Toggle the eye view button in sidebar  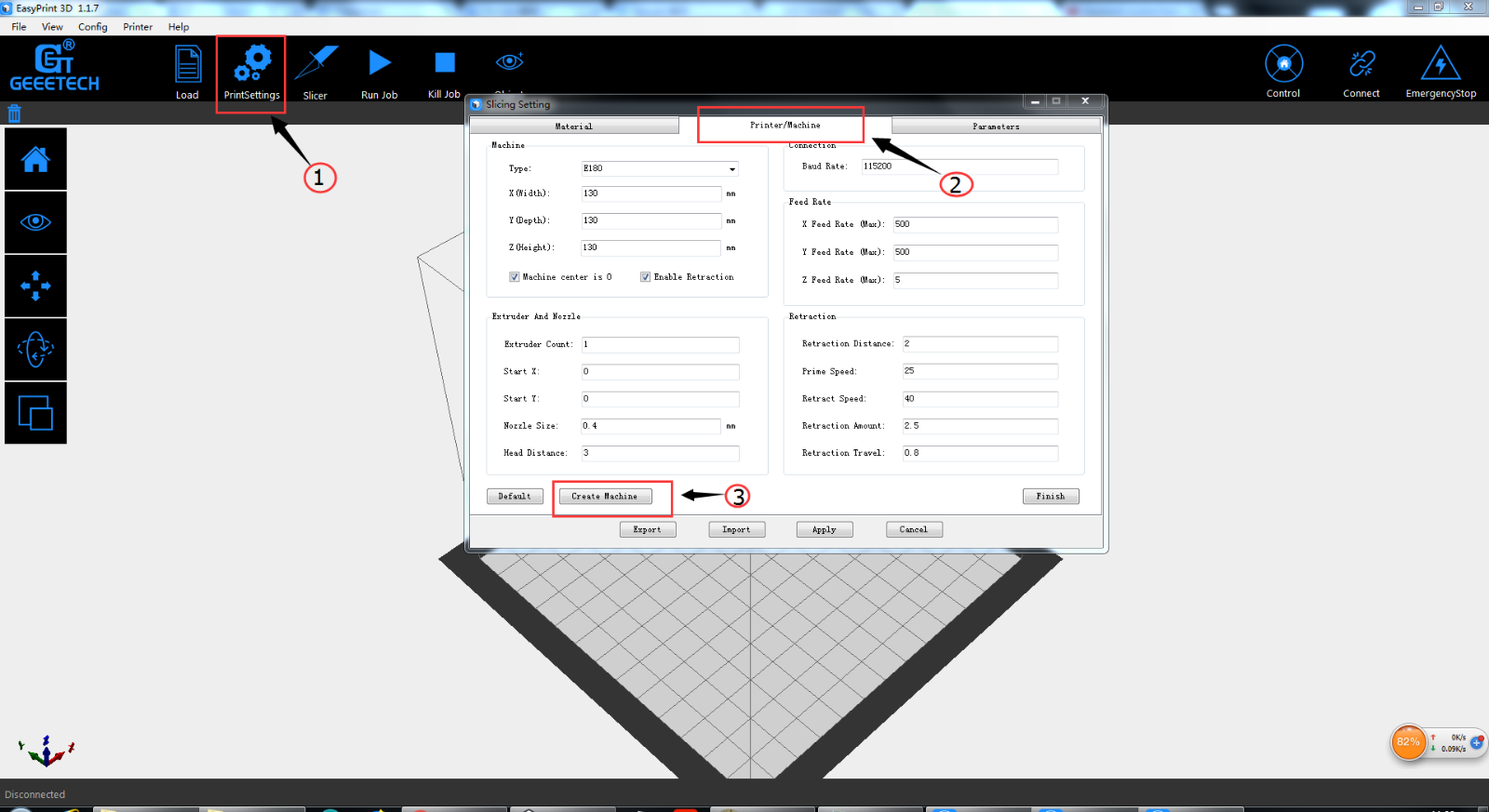[35, 222]
